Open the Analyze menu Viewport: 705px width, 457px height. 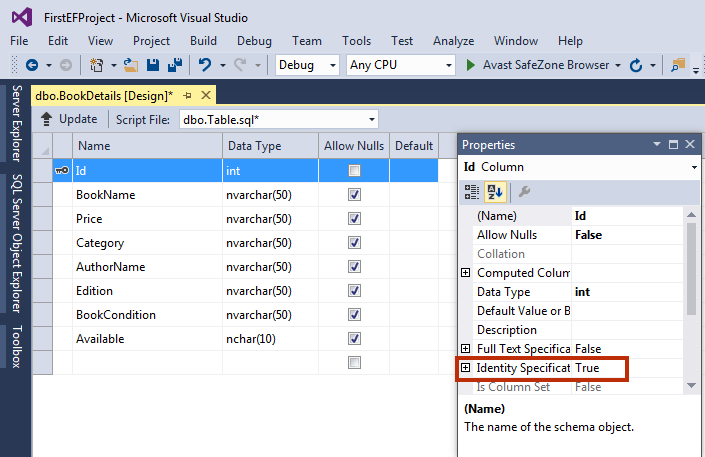pos(454,41)
